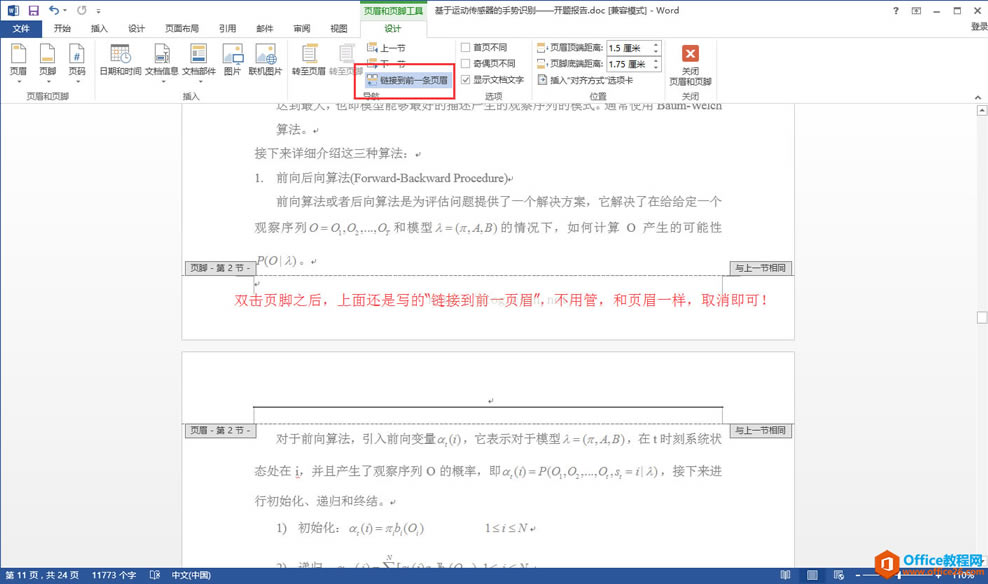Click the zoom out minus button
Image resolution: width=988 pixels, height=584 pixels.
tap(858, 575)
